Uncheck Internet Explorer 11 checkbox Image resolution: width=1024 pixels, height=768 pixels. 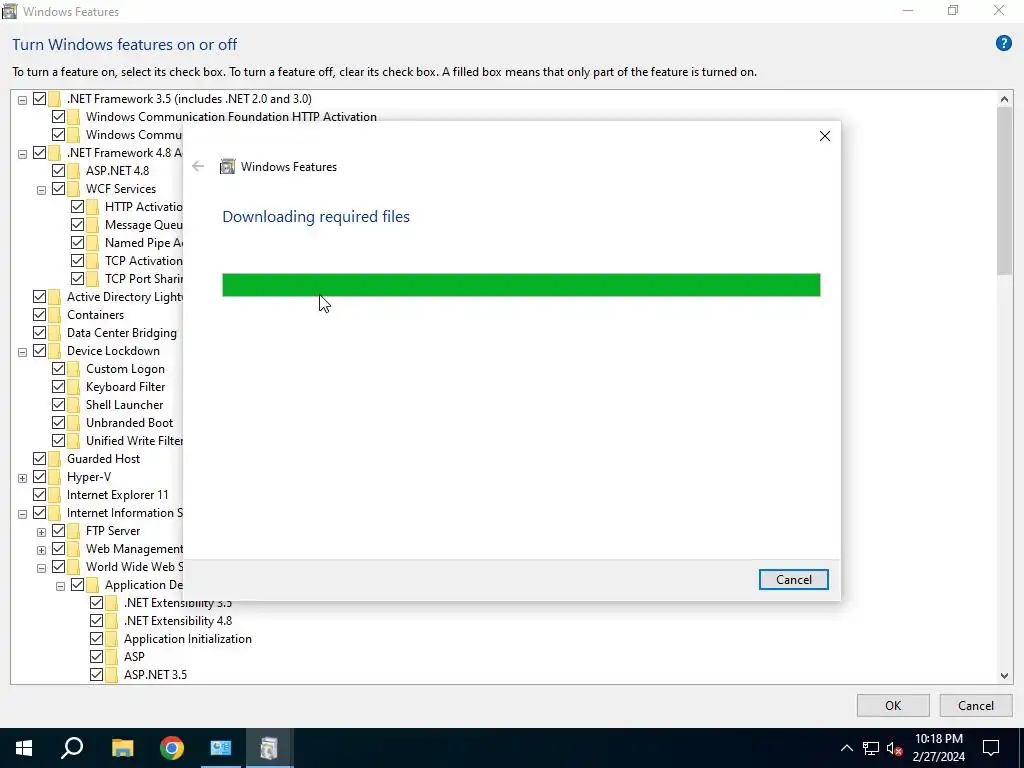39,494
